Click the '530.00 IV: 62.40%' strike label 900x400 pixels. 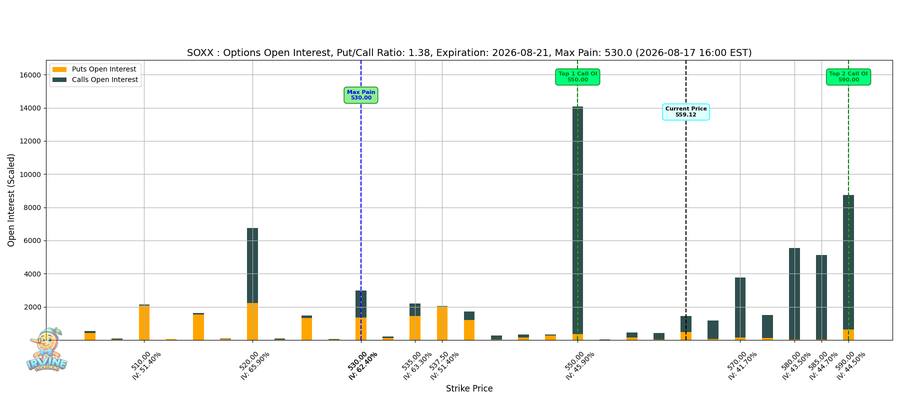[x=362, y=365]
